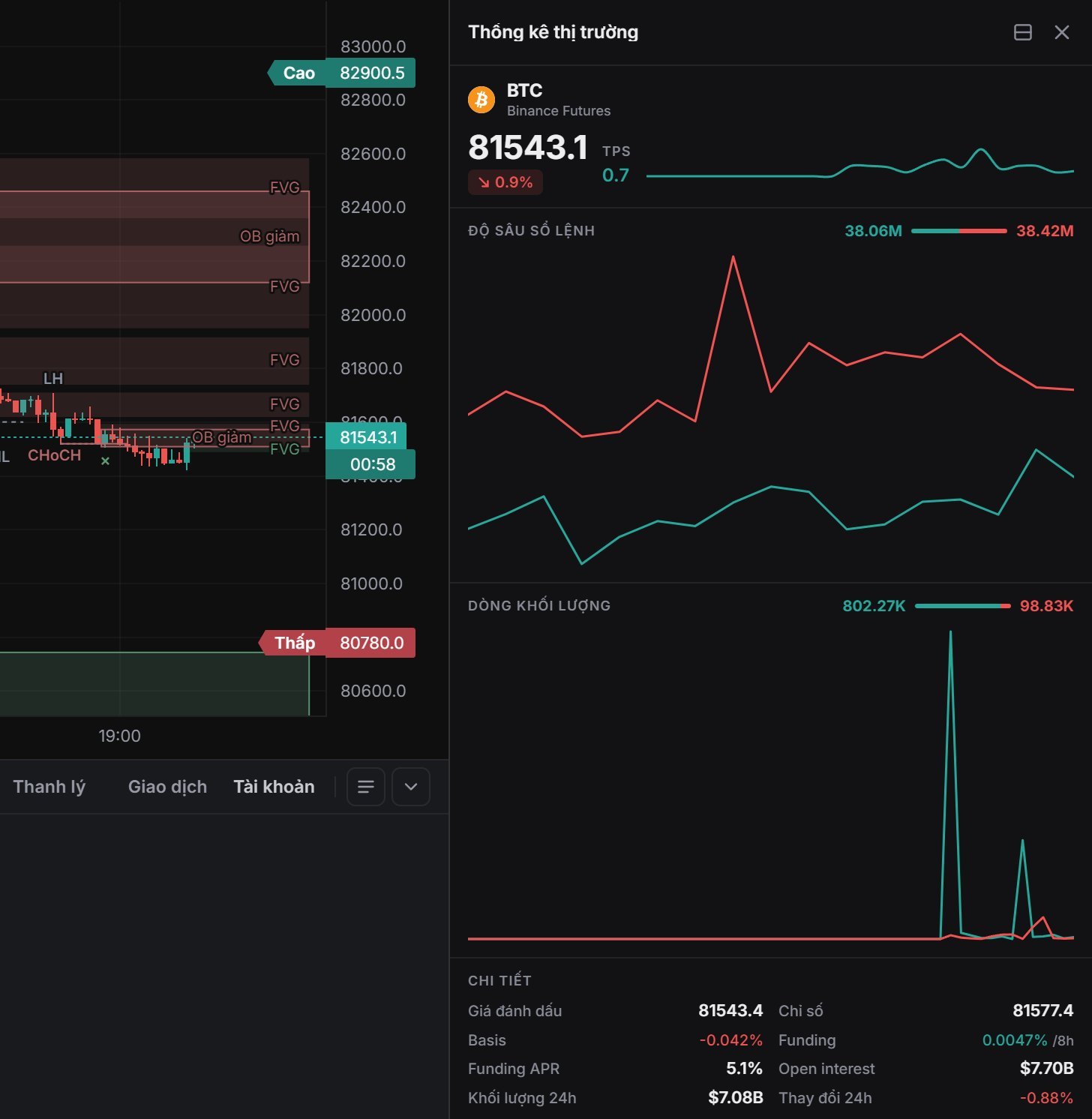Click the ĐỘ SÂU SỔ LỆNH section title
This screenshot has height=1119, width=1092.
coord(532,231)
